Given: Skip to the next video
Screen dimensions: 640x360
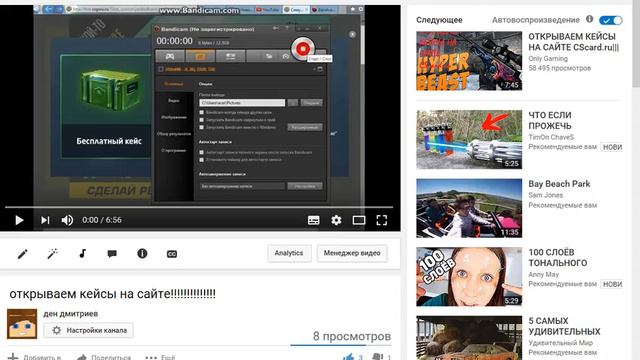Looking at the screenshot, I should click(45, 220).
